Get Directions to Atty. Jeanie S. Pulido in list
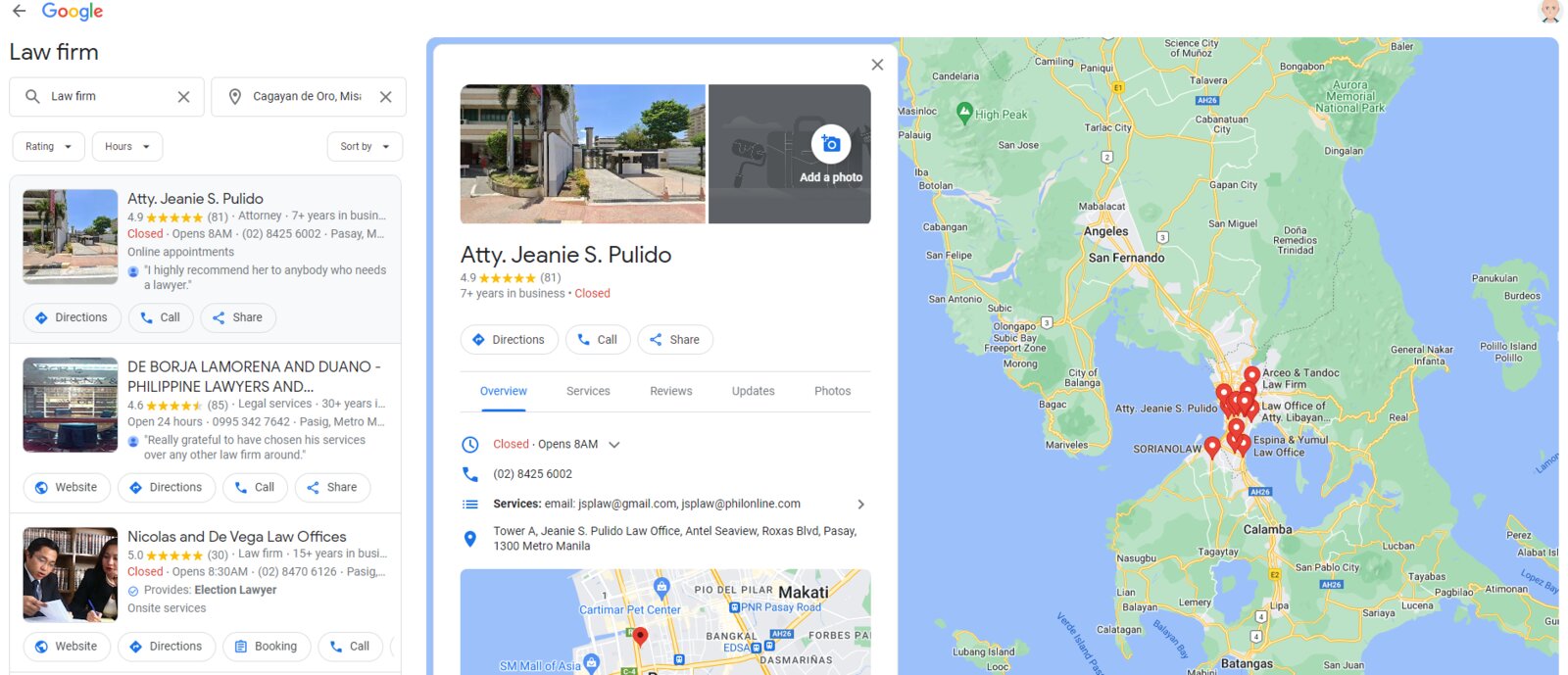 (72, 317)
